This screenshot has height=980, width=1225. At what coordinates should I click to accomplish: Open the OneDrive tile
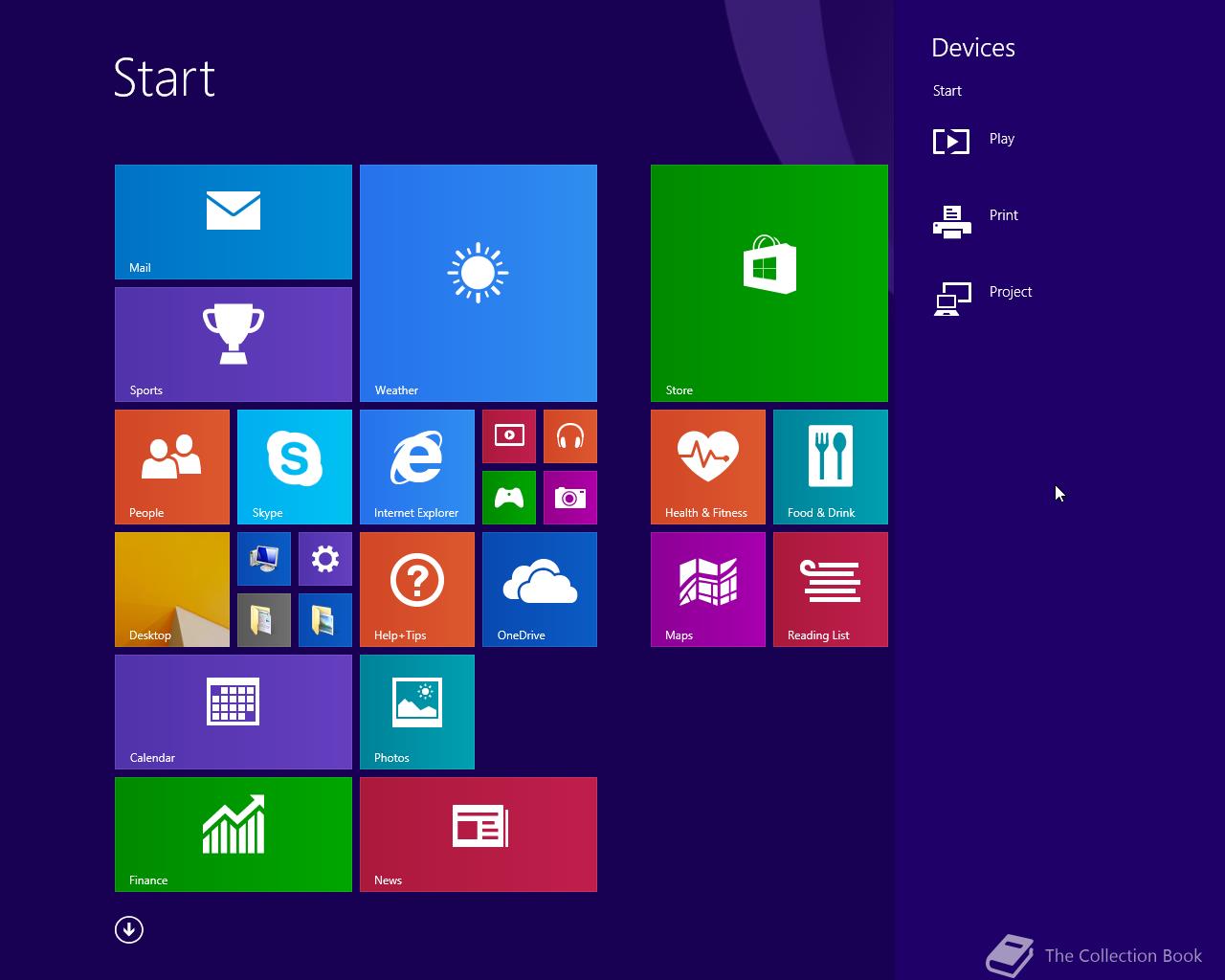pos(540,590)
